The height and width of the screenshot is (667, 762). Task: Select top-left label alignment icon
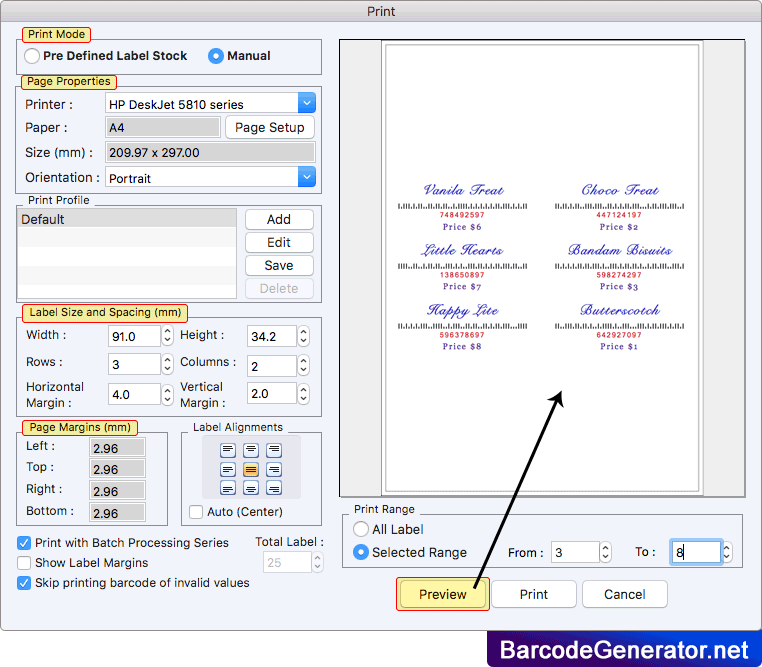(228, 450)
